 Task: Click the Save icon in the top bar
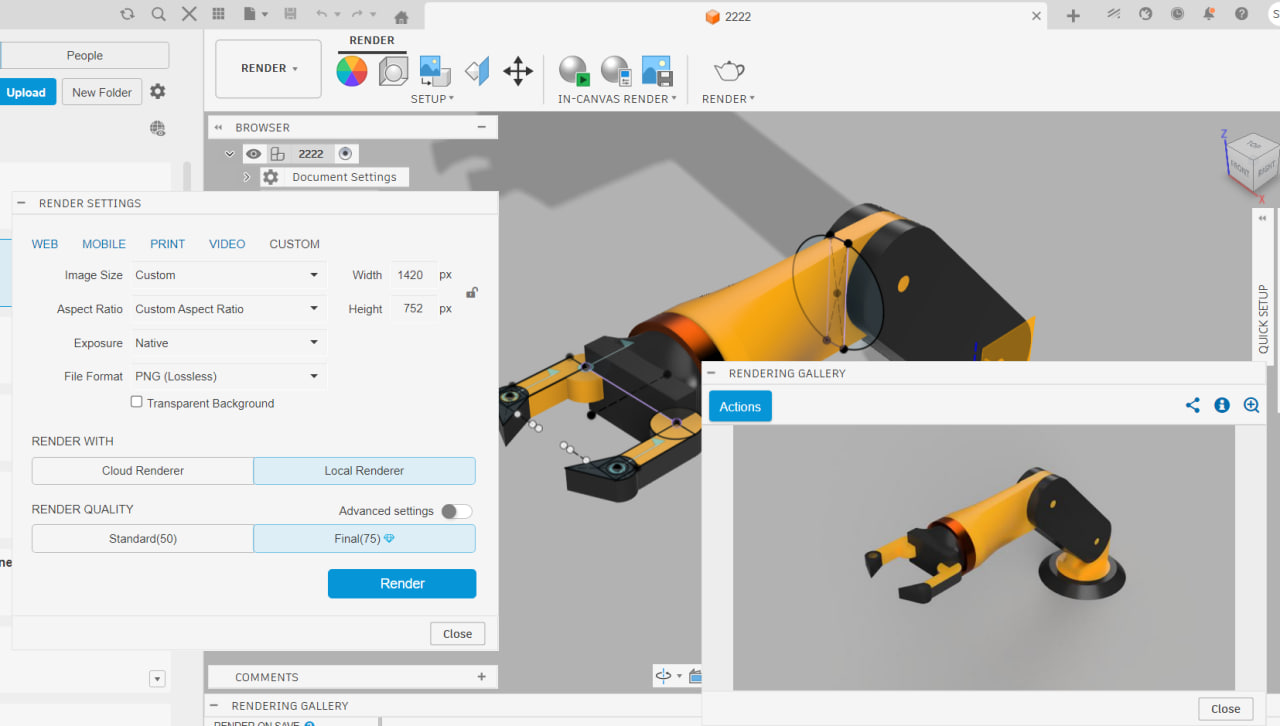pyautogui.click(x=290, y=14)
